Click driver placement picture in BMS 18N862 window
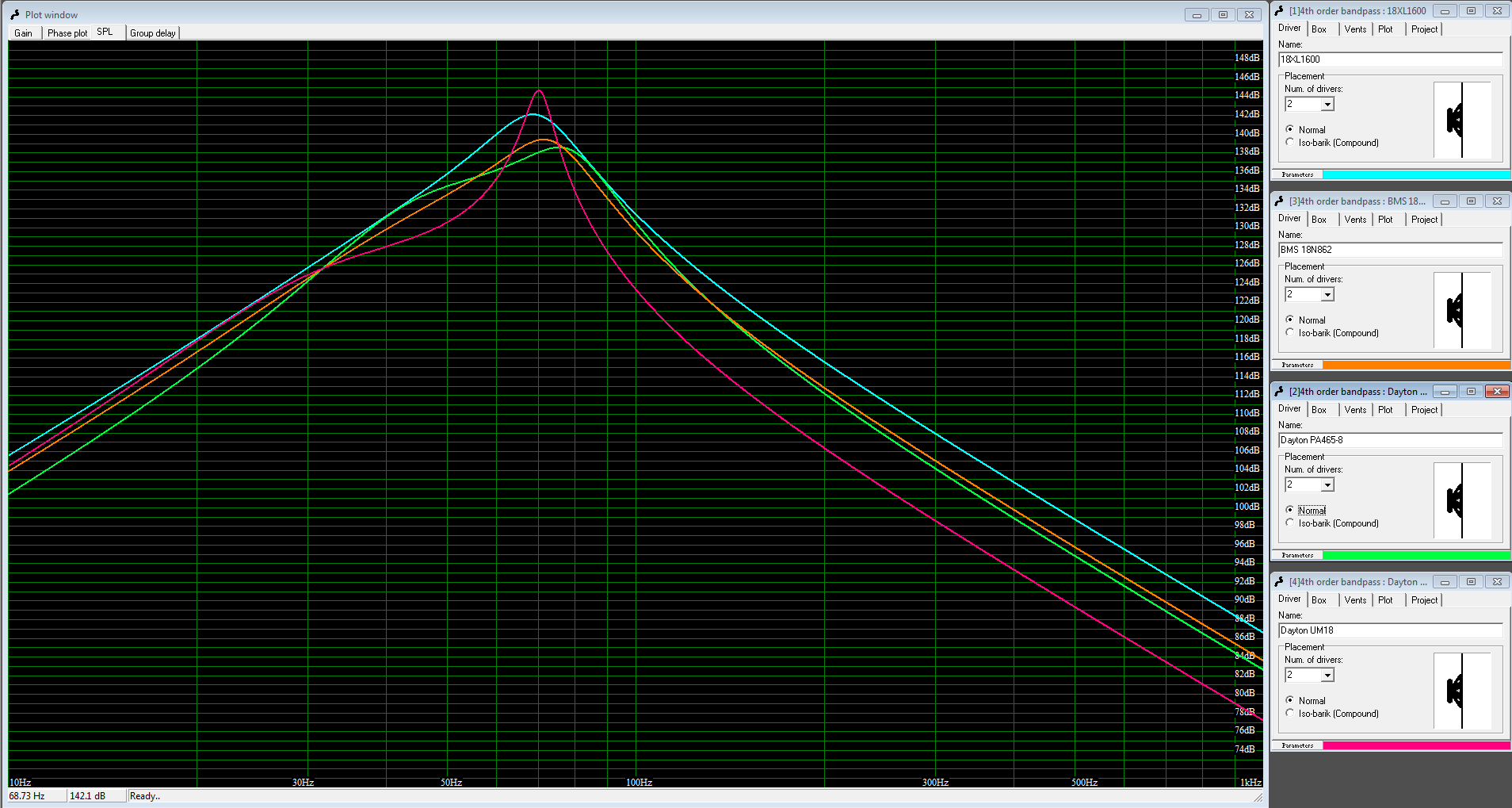1512x808 pixels. tap(1462, 311)
